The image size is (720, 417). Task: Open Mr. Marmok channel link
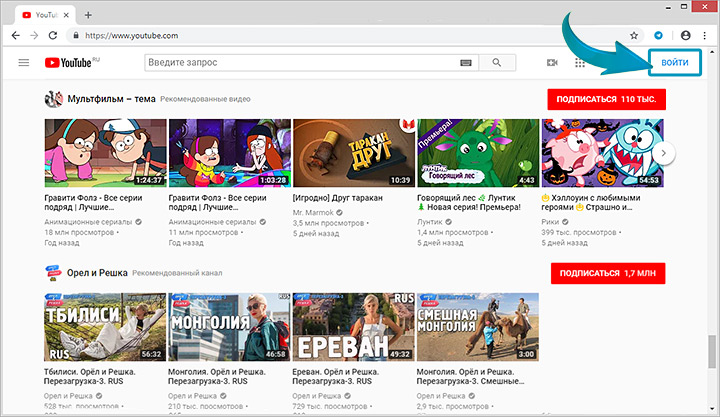click(313, 213)
